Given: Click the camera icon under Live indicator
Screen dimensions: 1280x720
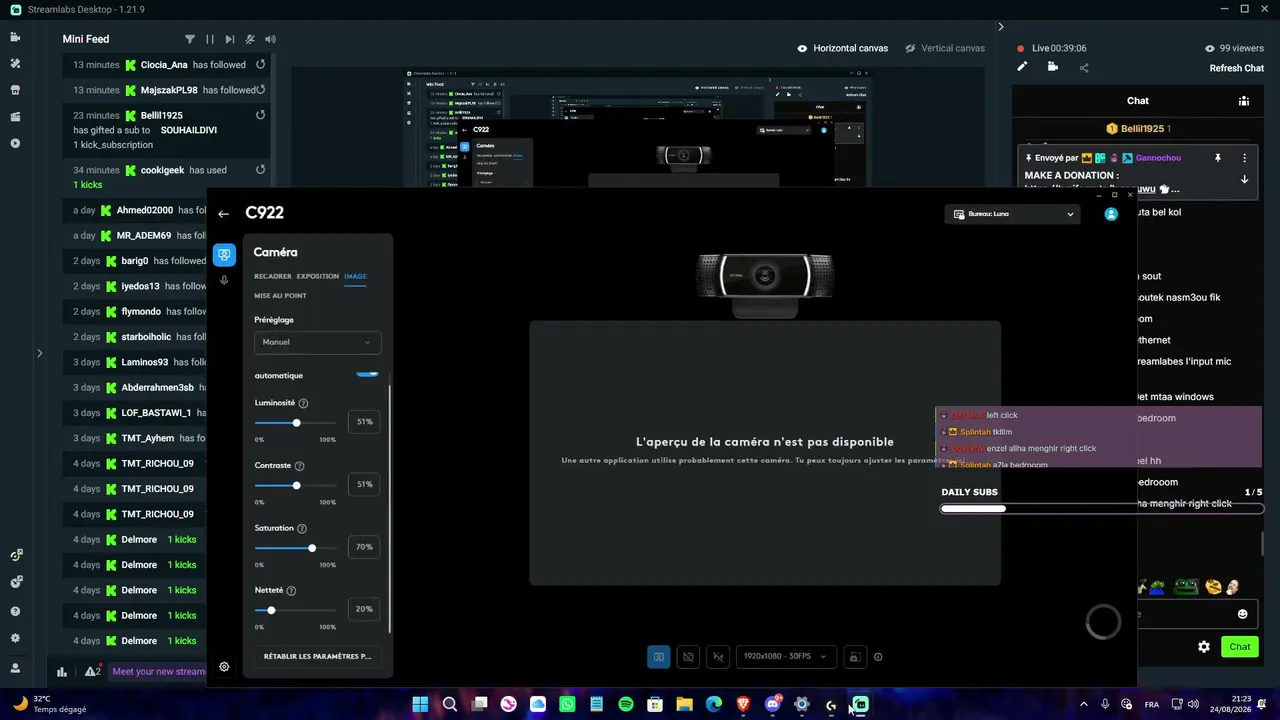Looking at the screenshot, I should tap(1053, 67).
